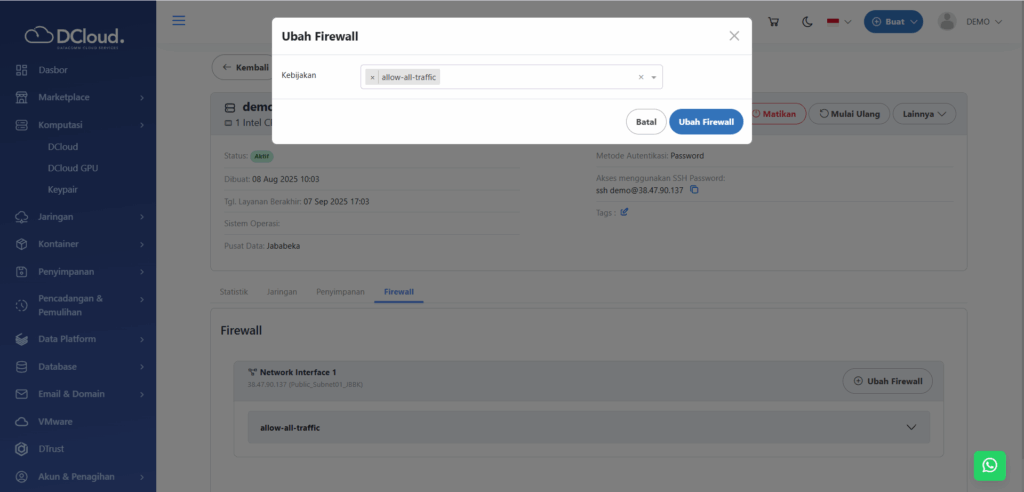Viewport: 1024px width, 492px height.
Task: Close the Ubah Firewall dialog
Action: [734, 36]
